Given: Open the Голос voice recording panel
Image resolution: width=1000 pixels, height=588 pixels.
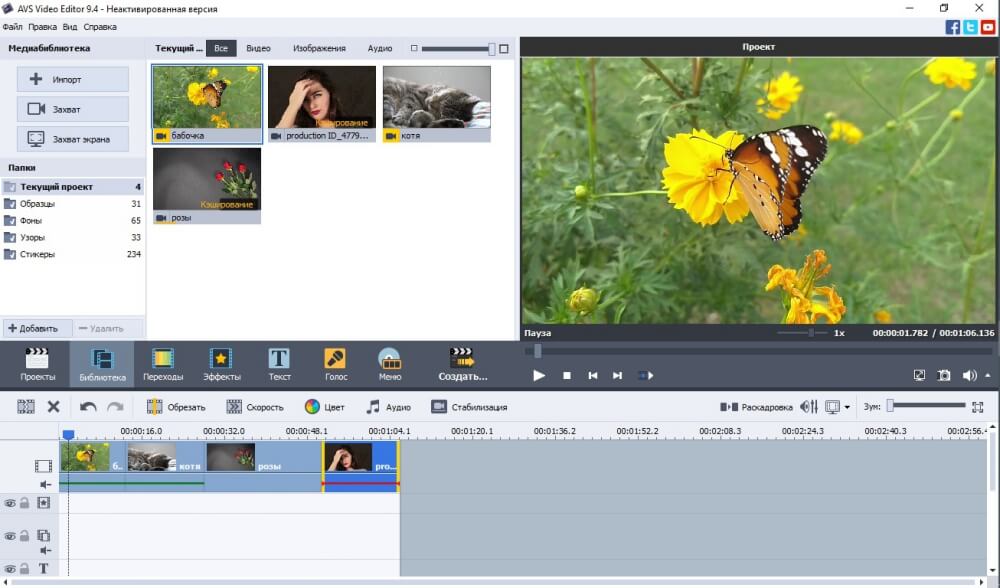Looking at the screenshot, I should pos(335,365).
